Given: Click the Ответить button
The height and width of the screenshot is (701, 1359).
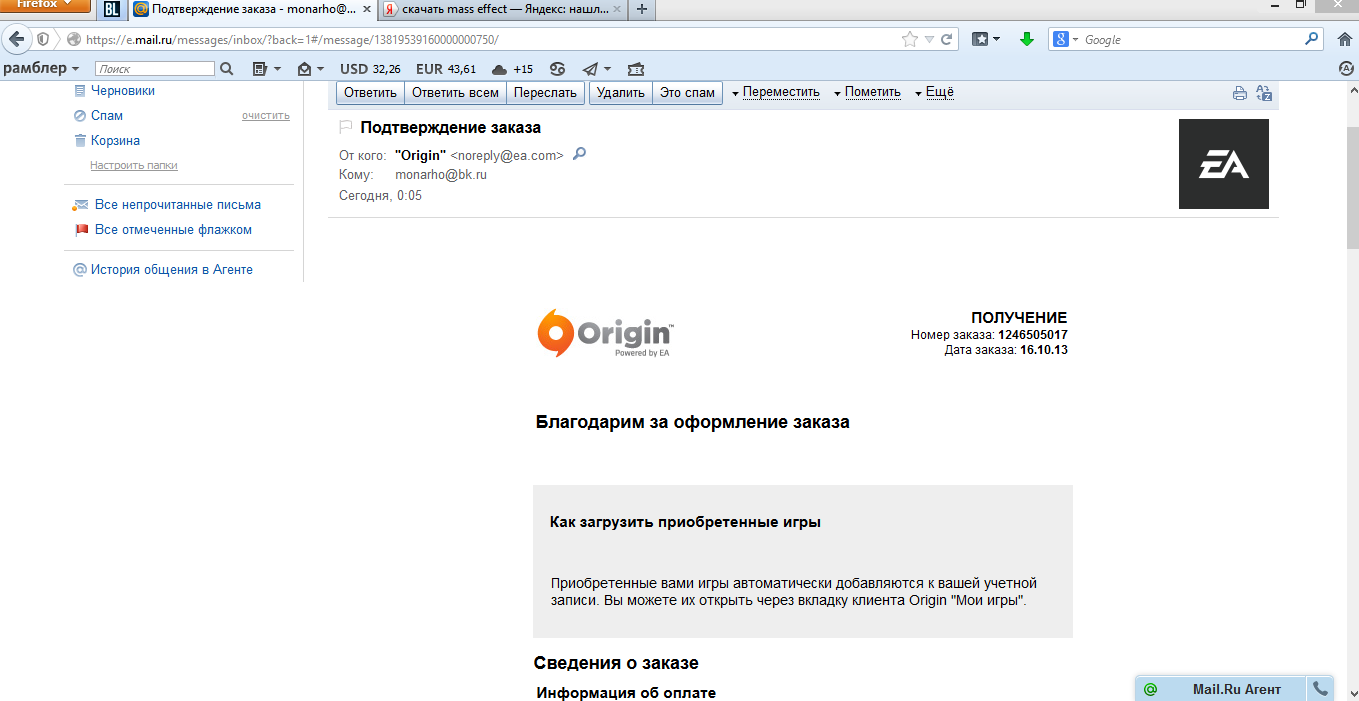Looking at the screenshot, I should pos(370,93).
